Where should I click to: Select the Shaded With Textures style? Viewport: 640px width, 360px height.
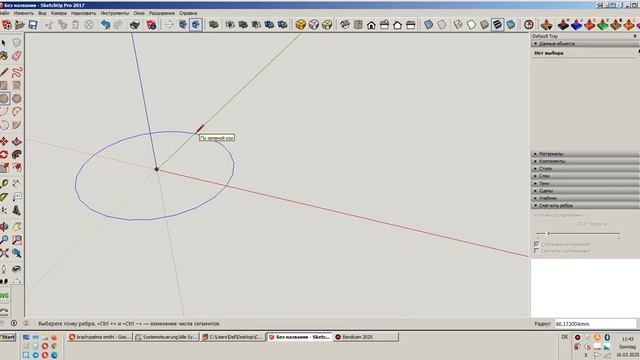[x=498, y=25]
